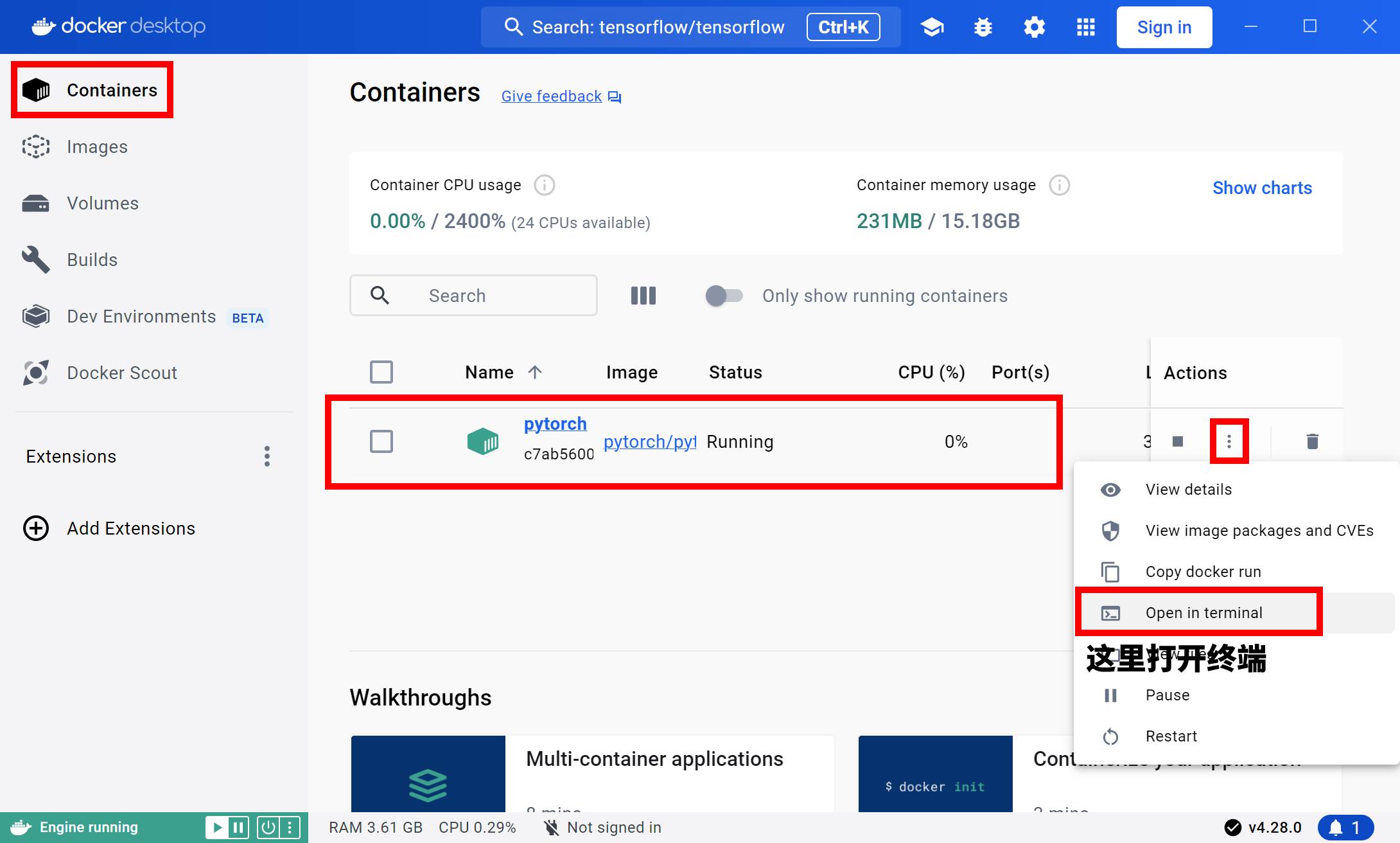Stop the pytorch container

pyautogui.click(x=1178, y=441)
